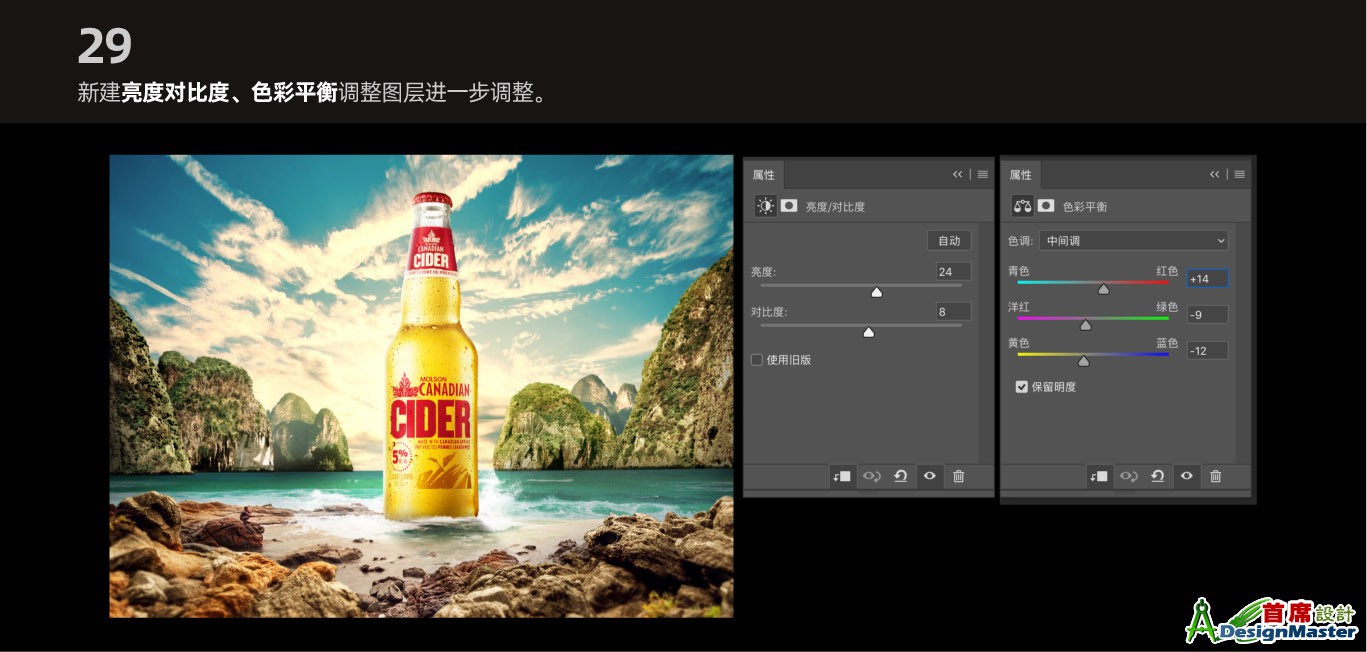Collapse the Brightness/Contrast panel with double arrows
The height and width of the screenshot is (652, 1367).
click(x=958, y=174)
